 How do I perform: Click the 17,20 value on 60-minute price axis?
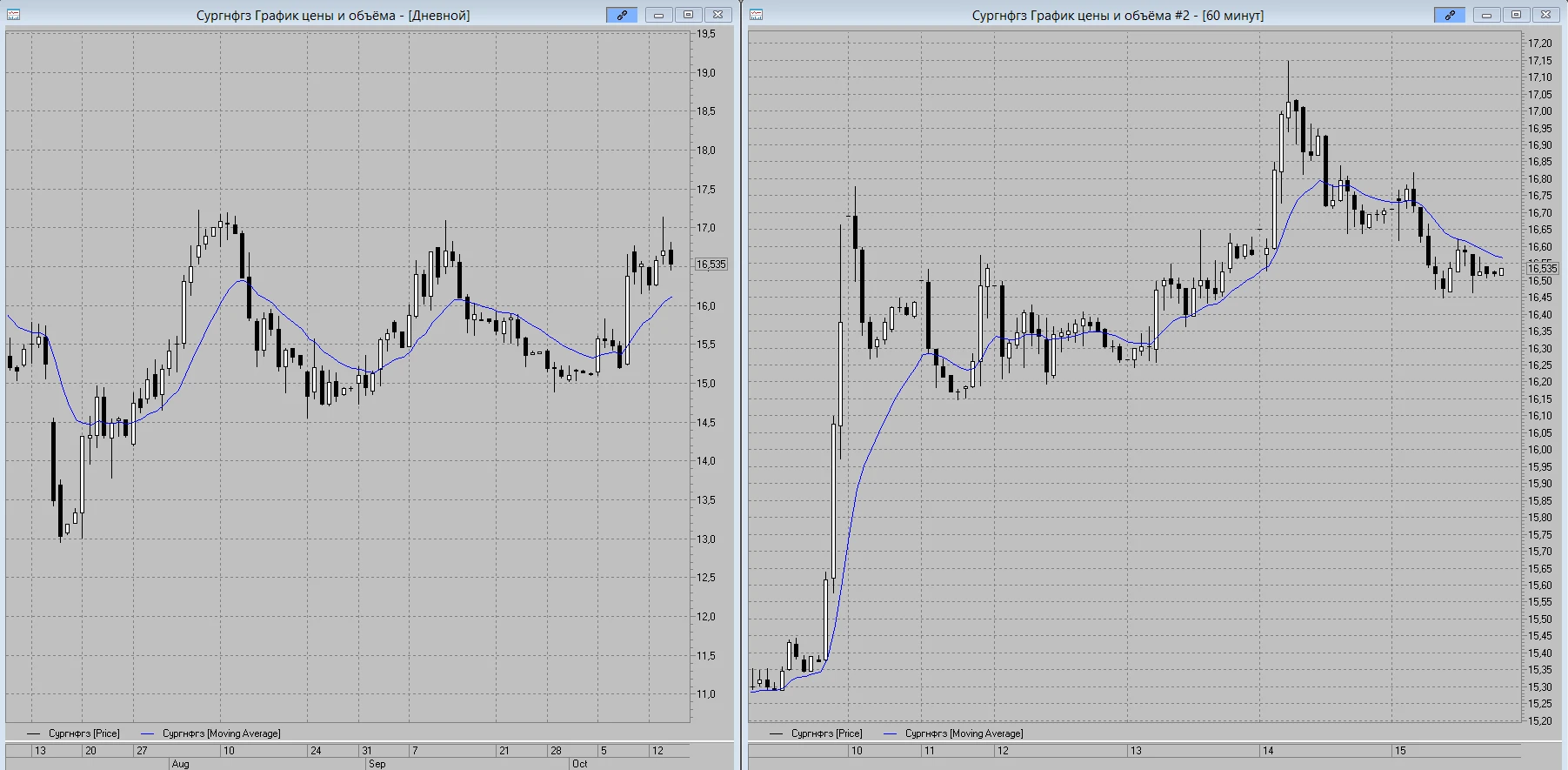(1540, 44)
